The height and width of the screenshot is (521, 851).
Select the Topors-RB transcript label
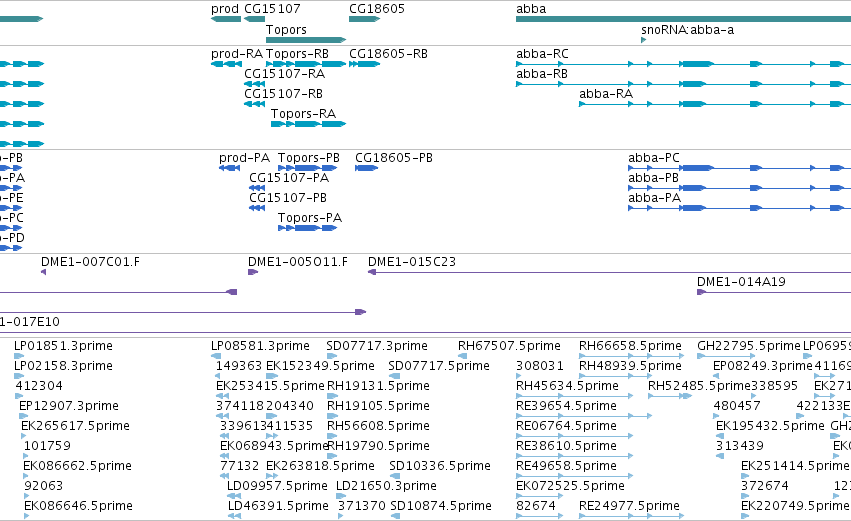pos(297,54)
